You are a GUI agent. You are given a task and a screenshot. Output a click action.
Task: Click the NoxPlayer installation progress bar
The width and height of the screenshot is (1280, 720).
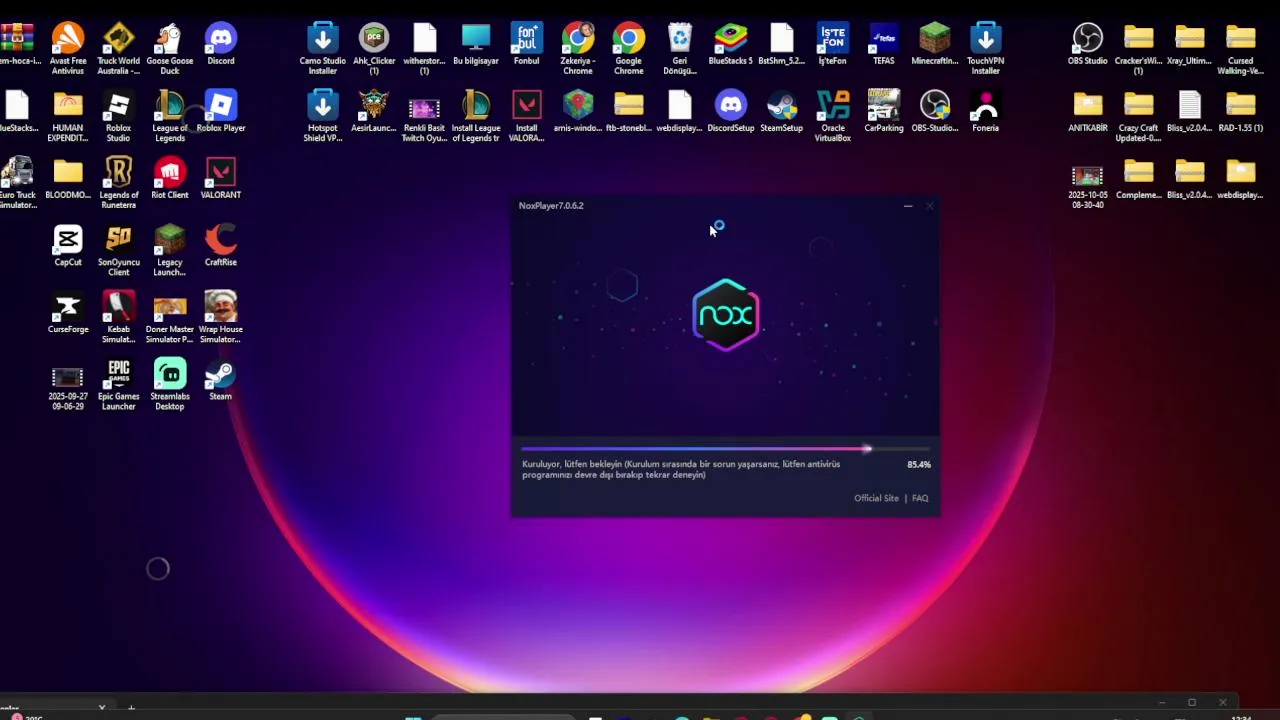tap(726, 449)
